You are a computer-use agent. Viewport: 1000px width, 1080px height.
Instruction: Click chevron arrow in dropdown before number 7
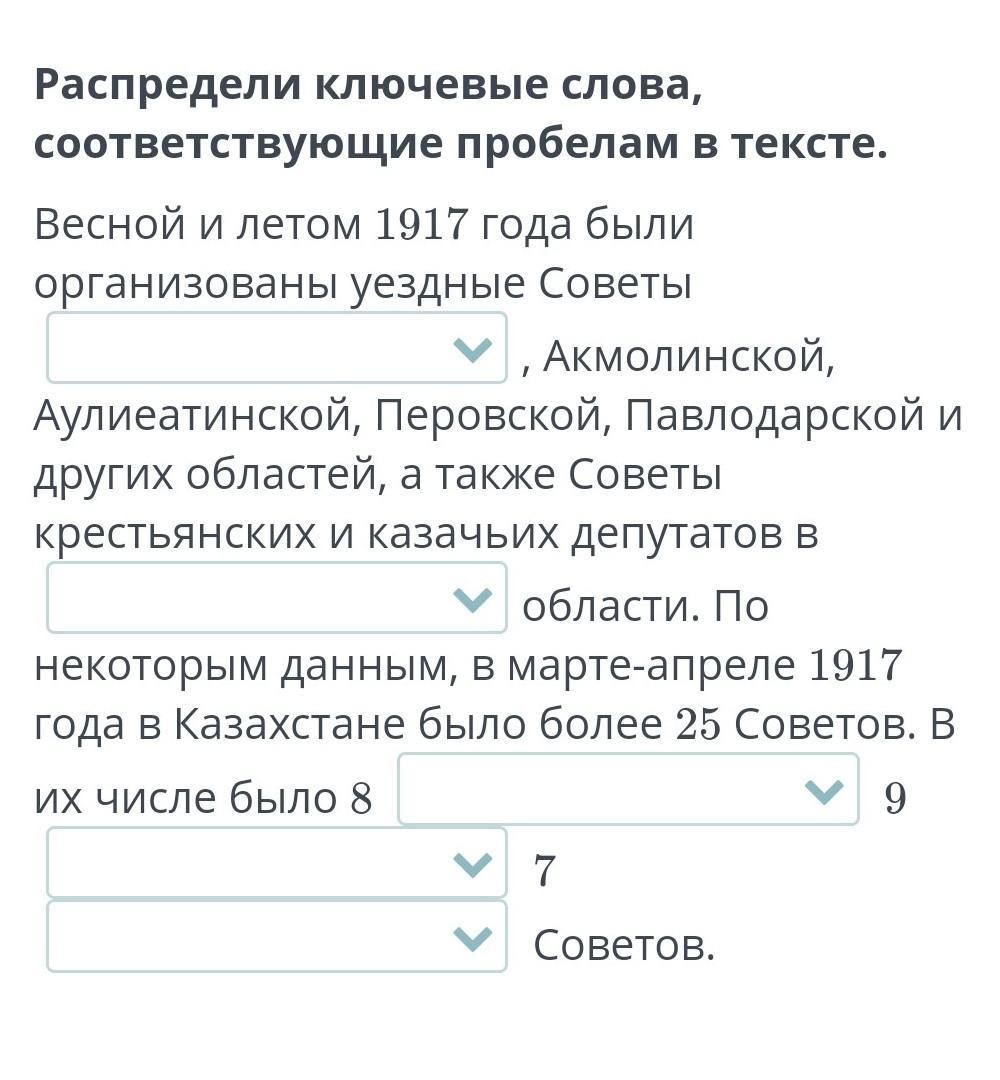pyautogui.click(x=473, y=864)
